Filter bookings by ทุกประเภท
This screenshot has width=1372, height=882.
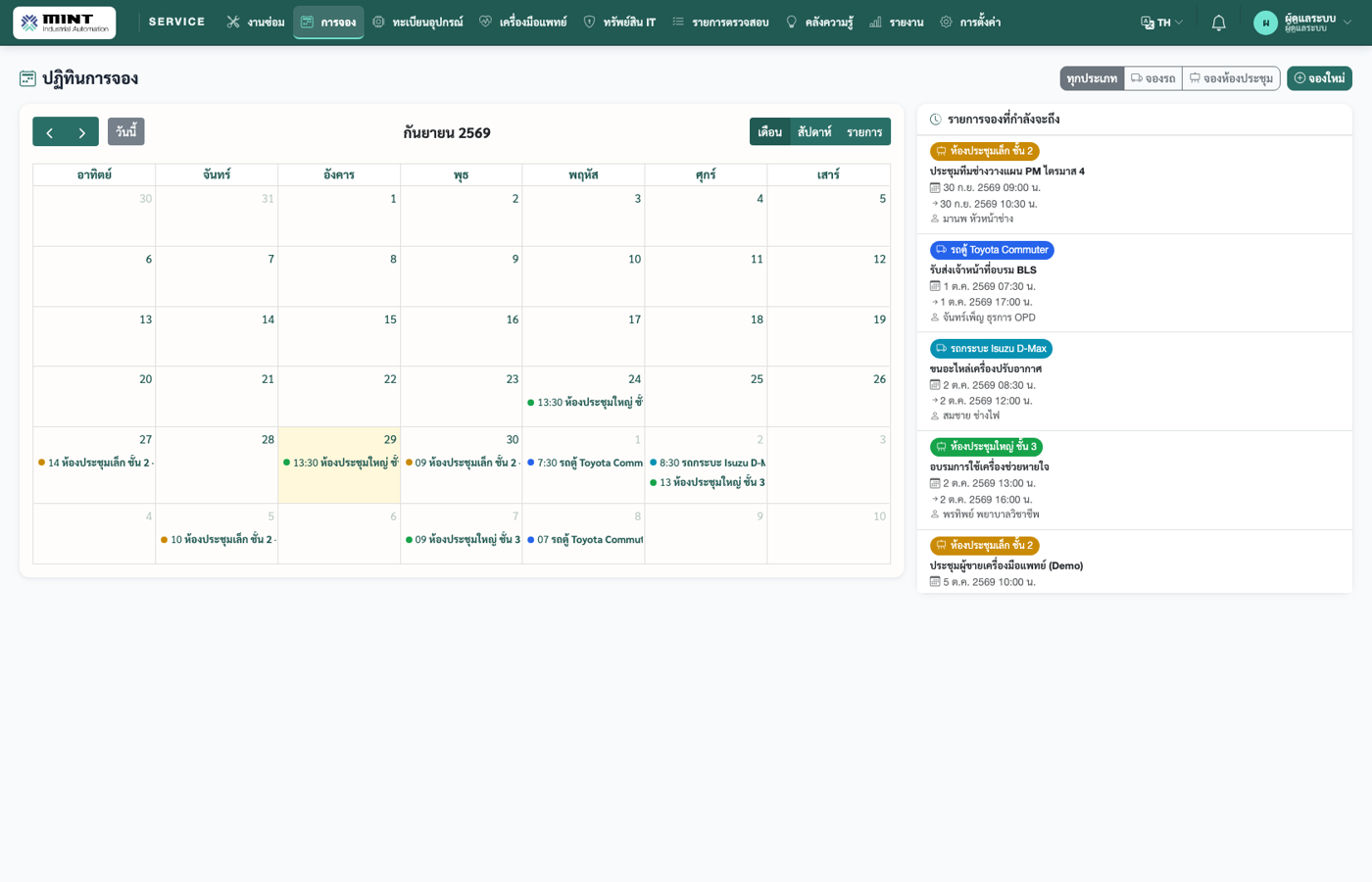(1092, 78)
